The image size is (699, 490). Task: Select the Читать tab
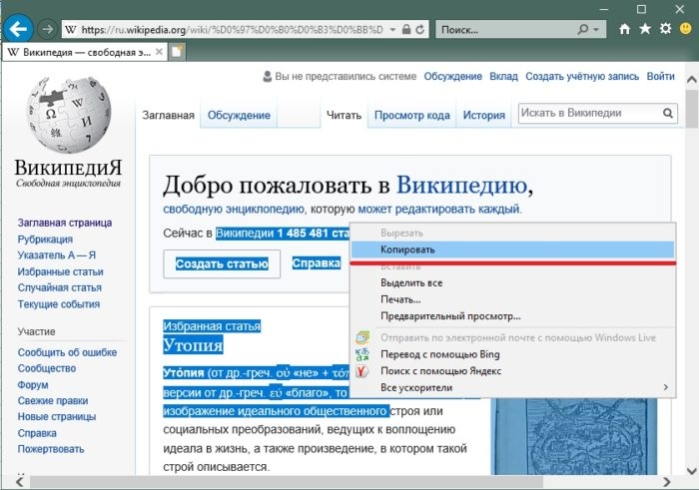pyautogui.click(x=344, y=115)
